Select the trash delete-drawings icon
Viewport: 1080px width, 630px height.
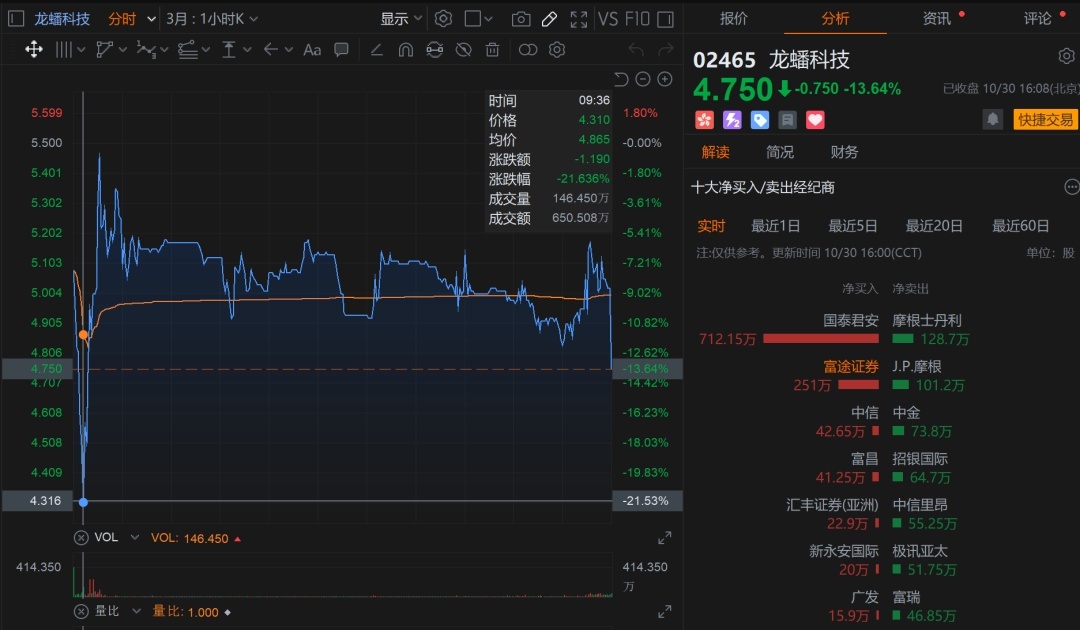(x=492, y=50)
